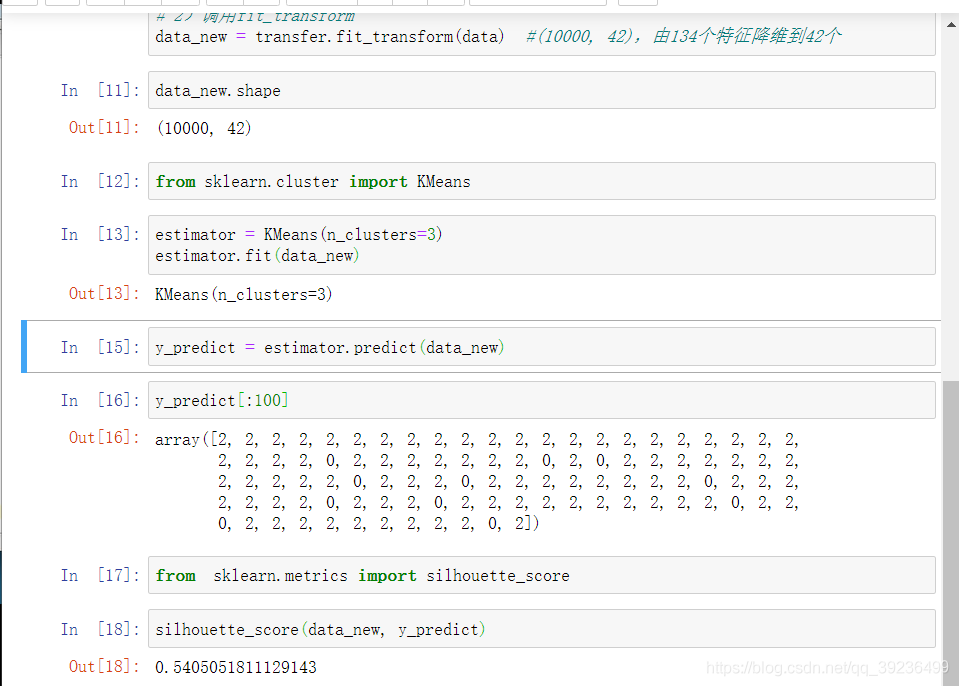This screenshot has width=959, height=686.
Task: Click the silhouette_score(data_new, y_predict) cell
Action: (541, 629)
